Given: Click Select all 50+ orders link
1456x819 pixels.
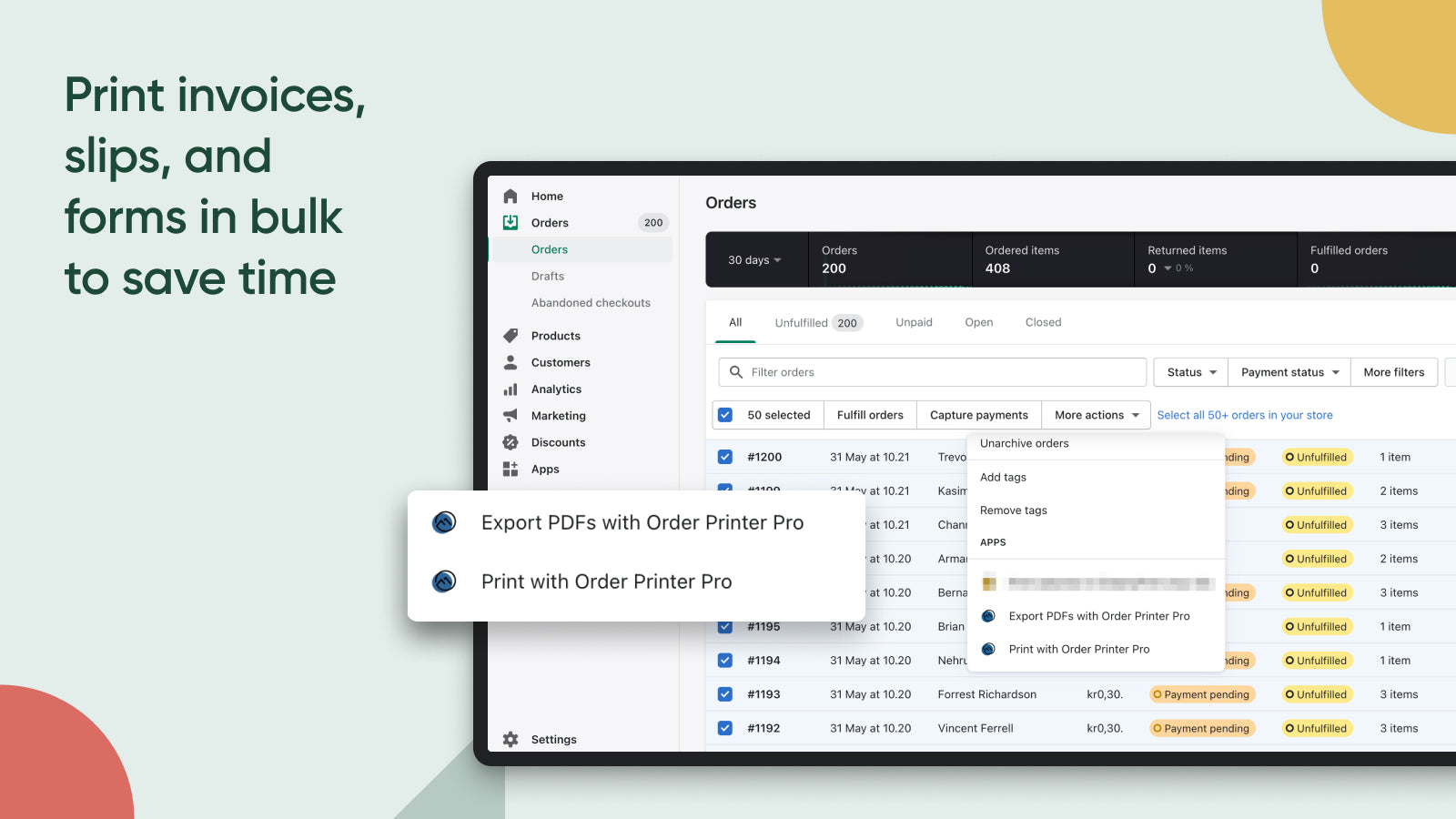Looking at the screenshot, I should click(1244, 415).
